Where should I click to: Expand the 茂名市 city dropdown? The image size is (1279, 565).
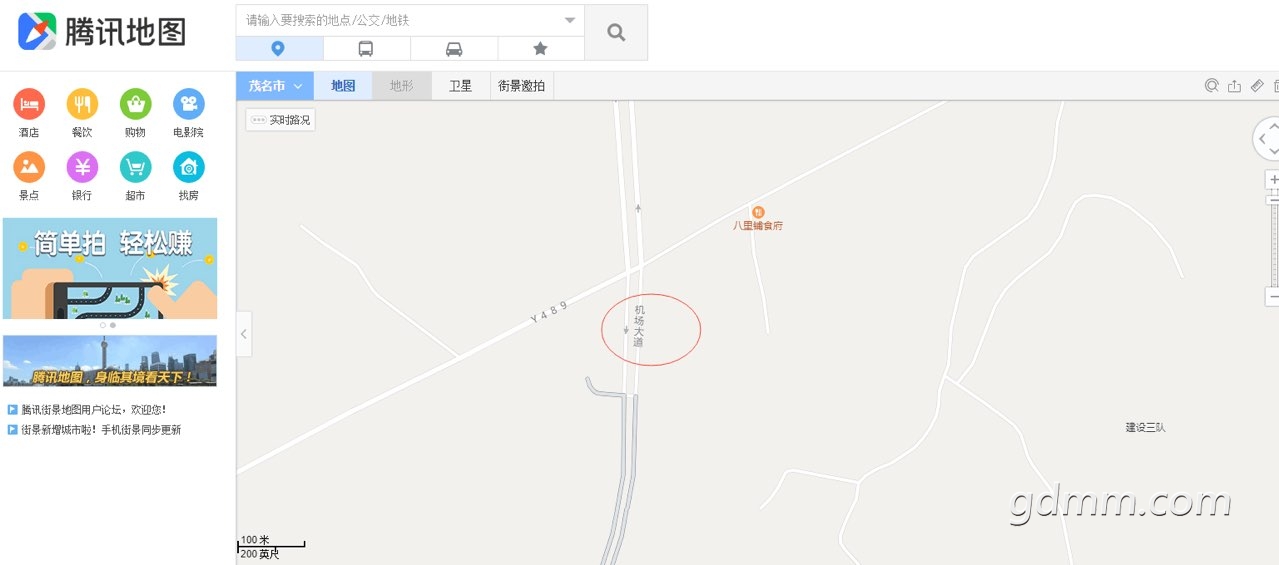coord(275,86)
